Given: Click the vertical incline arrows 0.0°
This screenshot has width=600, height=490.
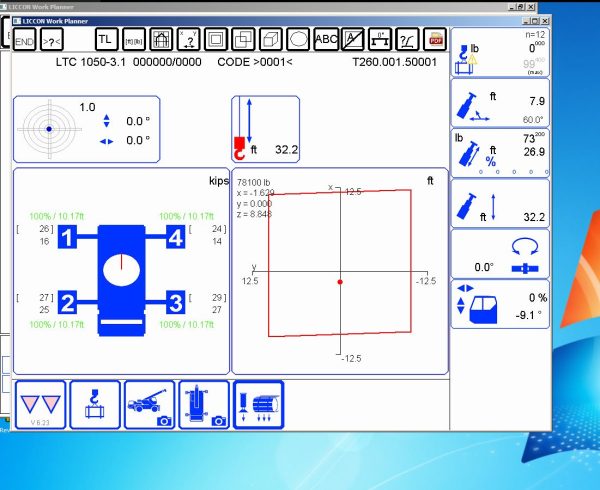Looking at the screenshot, I should [106, 121].
